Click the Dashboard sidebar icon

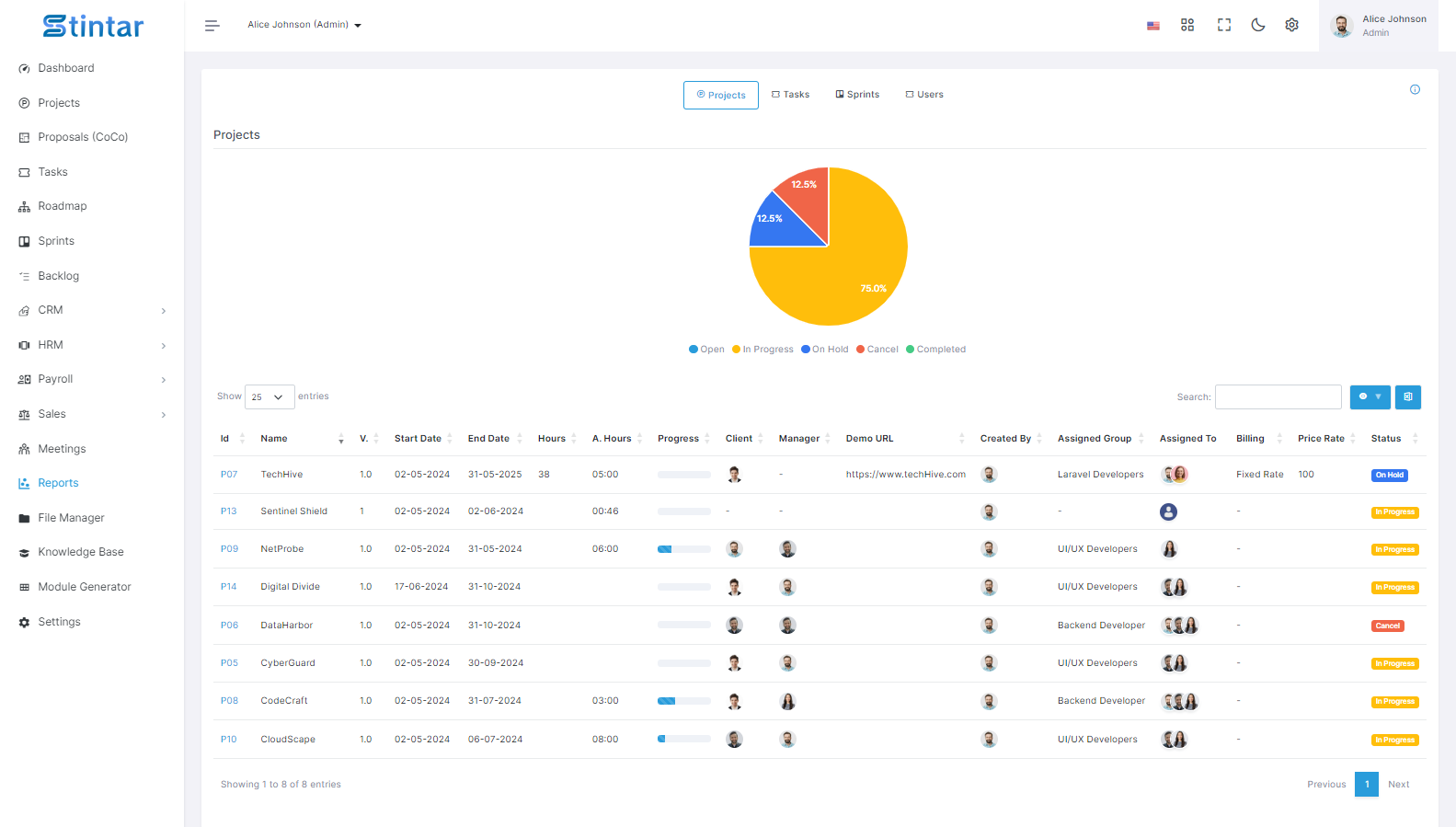[x=25, y=69]
